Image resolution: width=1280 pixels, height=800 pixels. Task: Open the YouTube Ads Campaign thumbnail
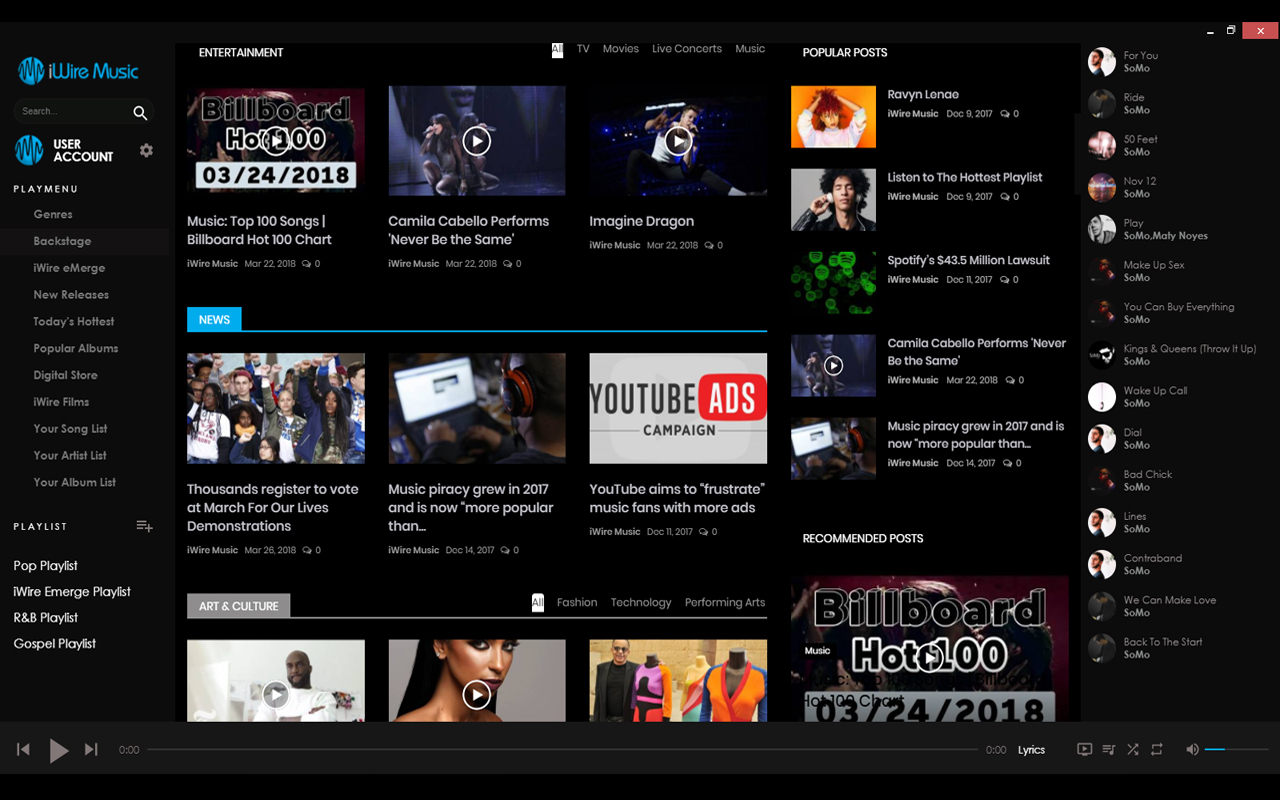pyautogui.click(x=678, y=408)
